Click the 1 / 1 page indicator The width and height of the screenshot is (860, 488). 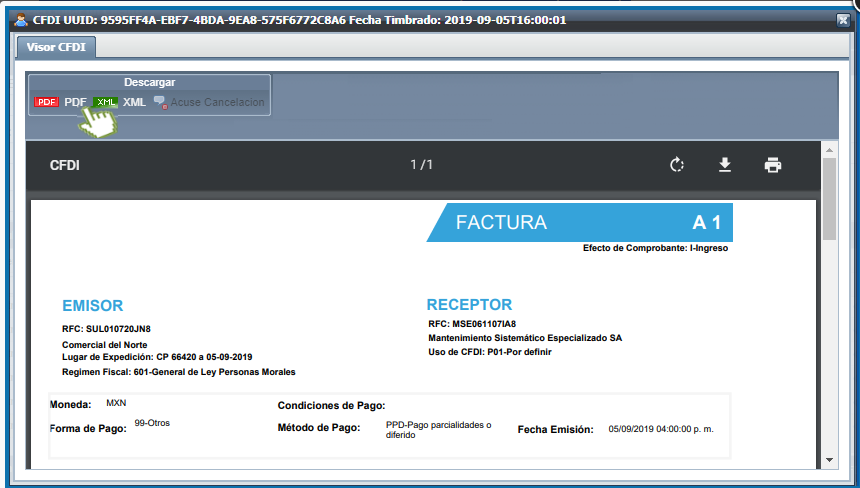(x=421, y=165)
